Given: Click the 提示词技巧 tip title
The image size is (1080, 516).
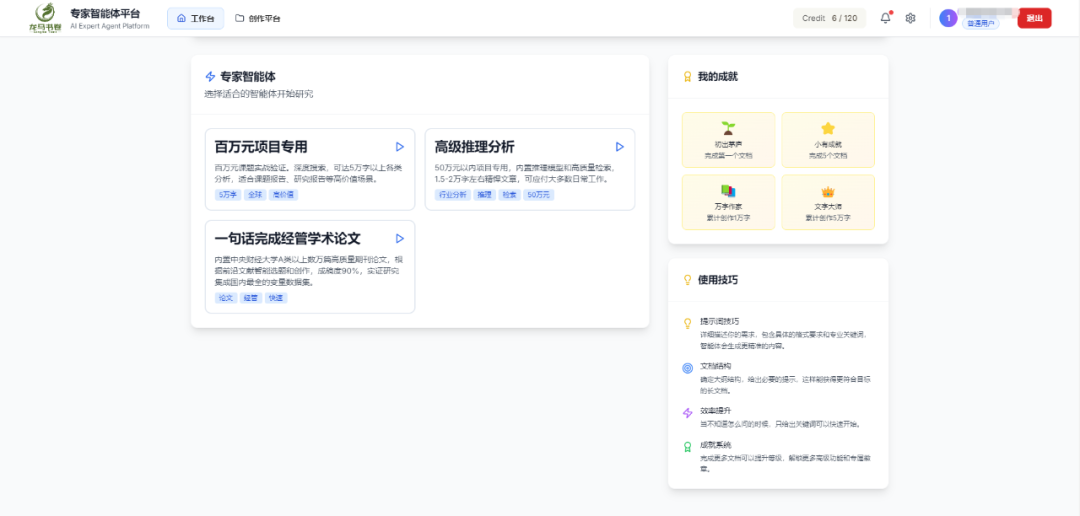Looking at the screenshot, I should [x=719, y=322].
